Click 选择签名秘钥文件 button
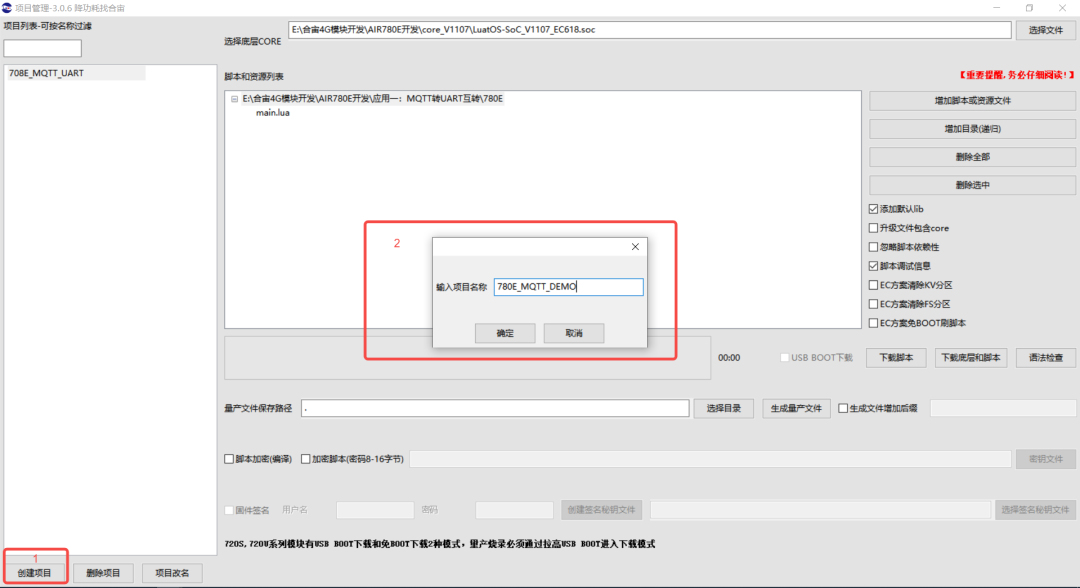1080x588 pixels. (1035, 510)
